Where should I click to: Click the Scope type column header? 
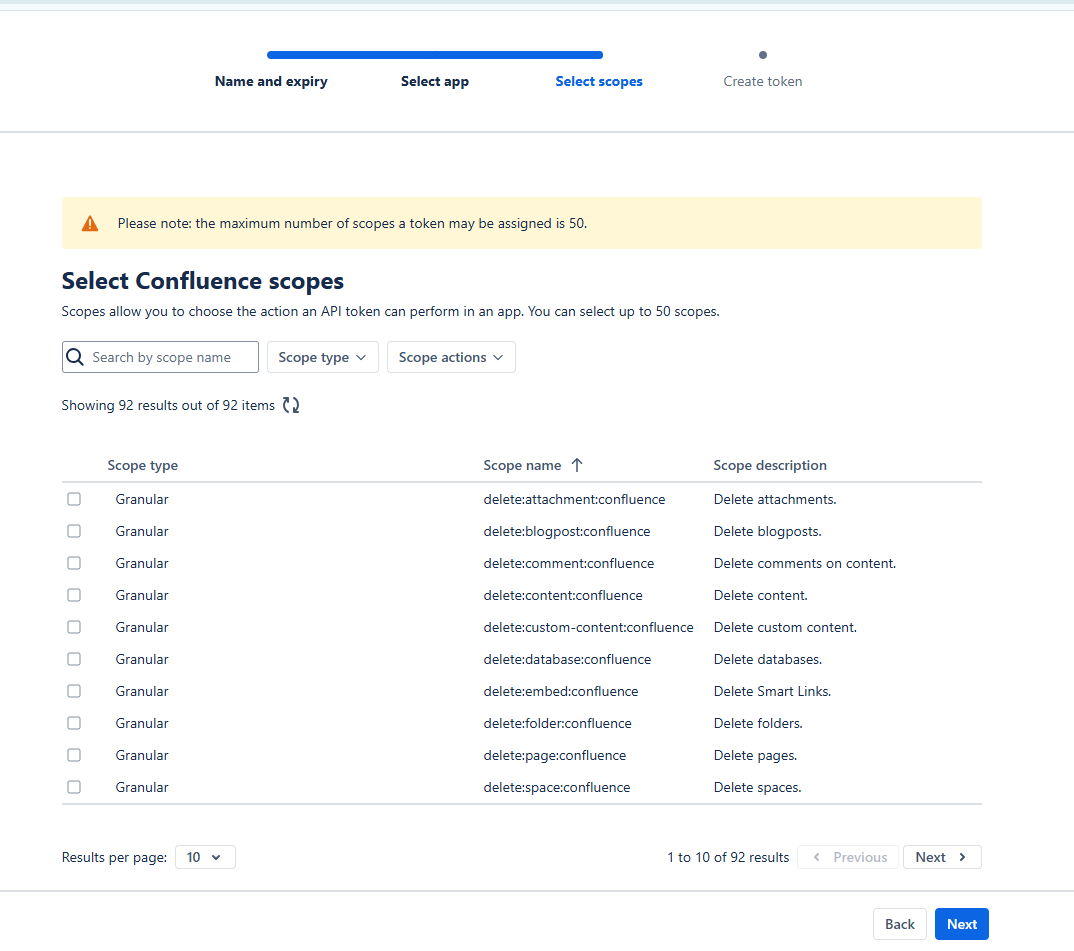(142, 465)
